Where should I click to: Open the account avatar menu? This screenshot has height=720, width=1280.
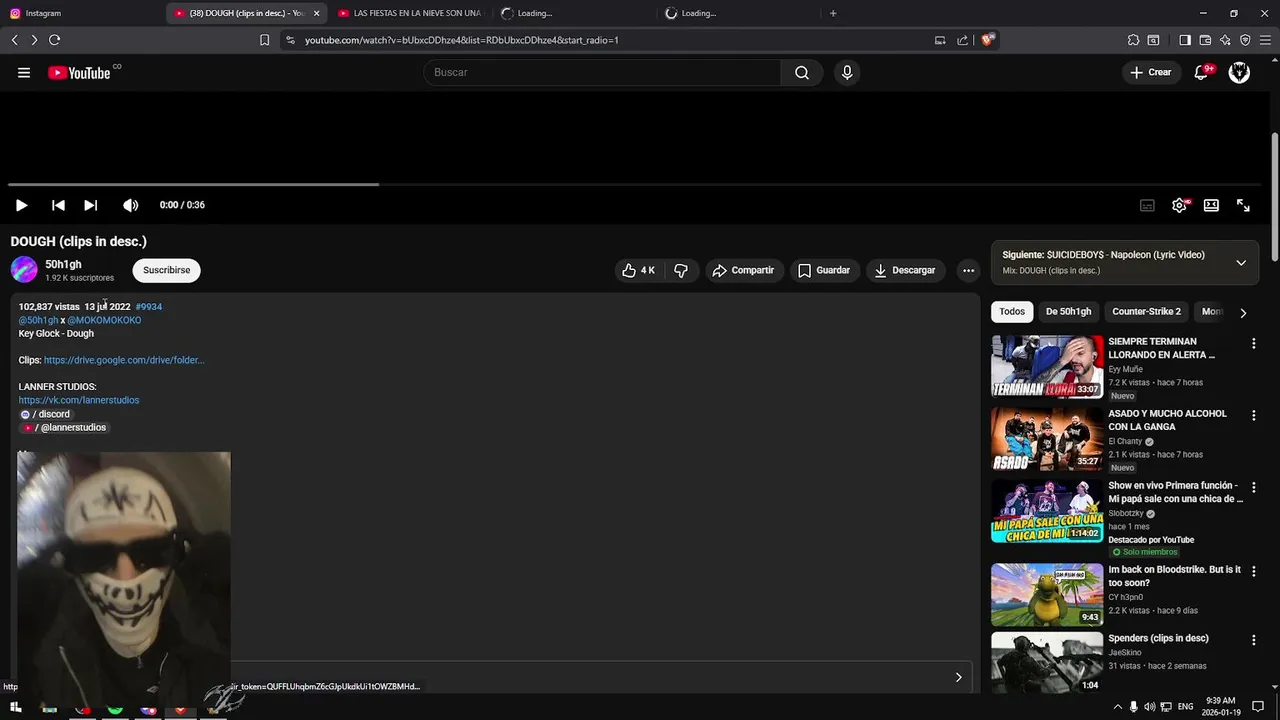tap(1239, 72)
